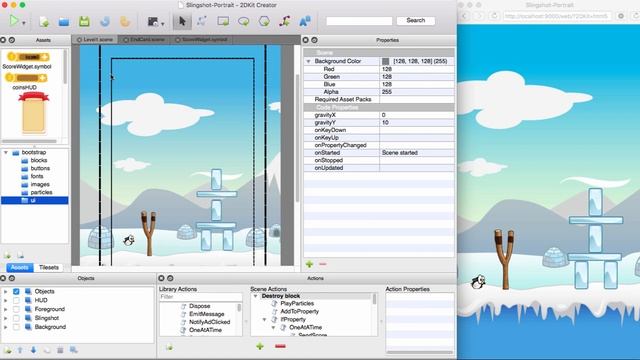The image size is (640, 360).
Task: Select the images folder
Action: (40, 184)
